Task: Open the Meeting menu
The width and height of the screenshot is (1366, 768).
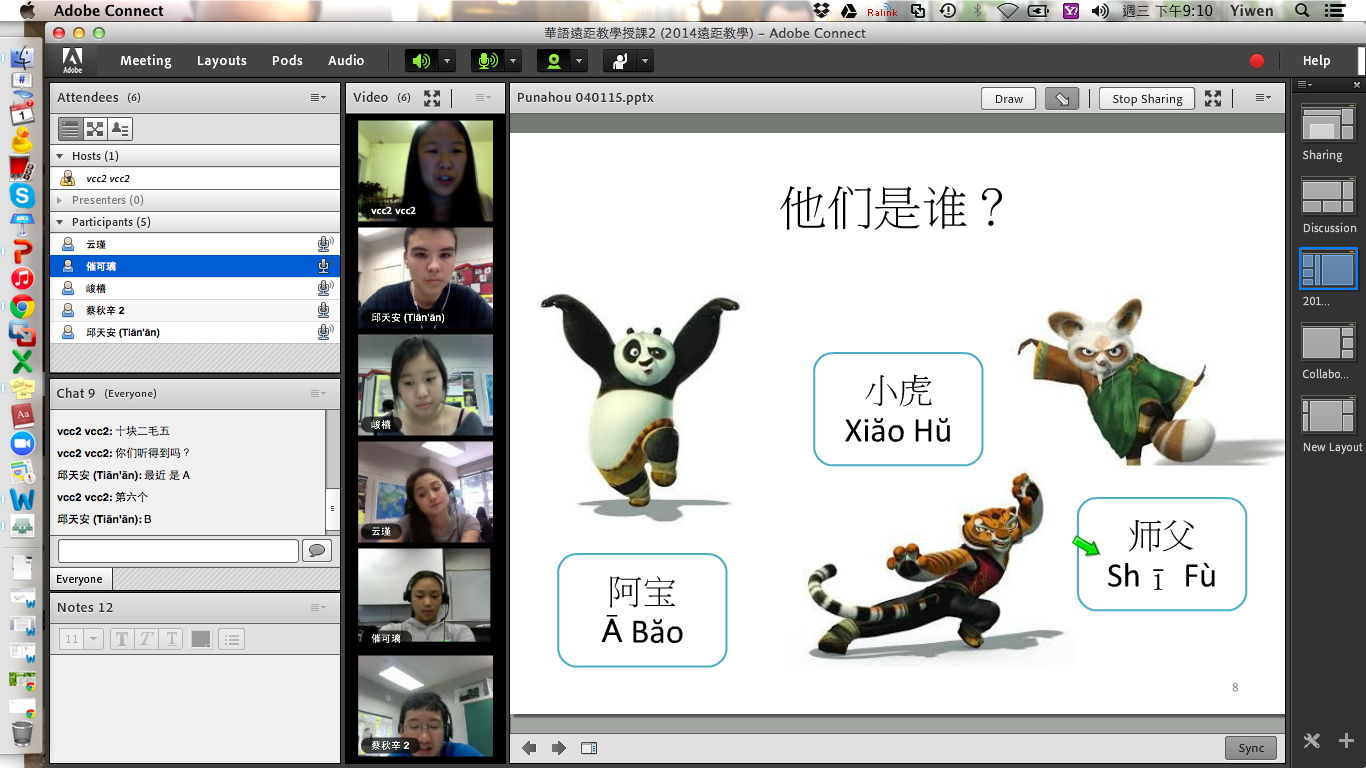Action: pos(146,61)
